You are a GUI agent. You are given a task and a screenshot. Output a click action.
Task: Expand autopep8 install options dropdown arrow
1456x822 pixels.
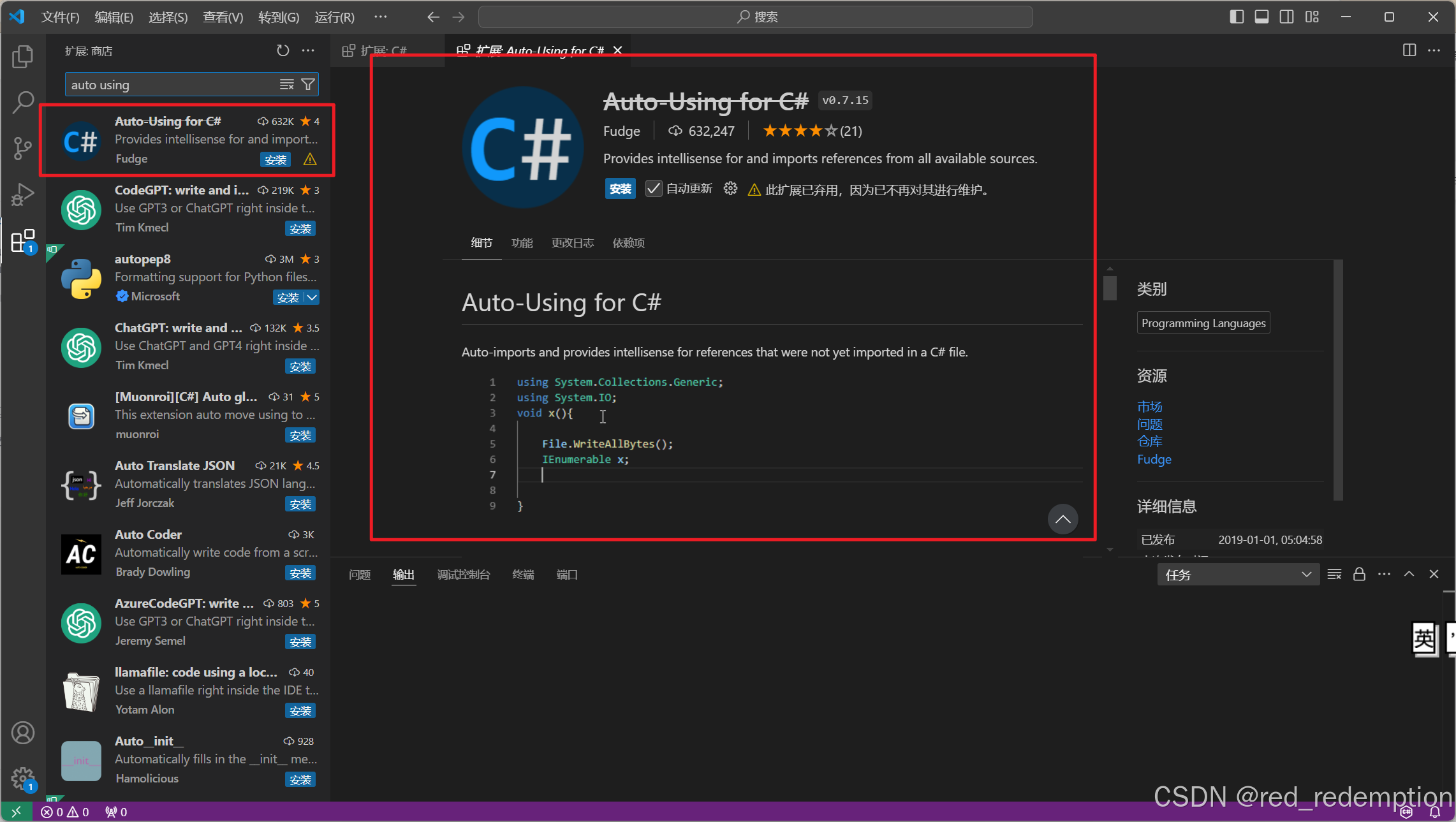tap(312, 297)
